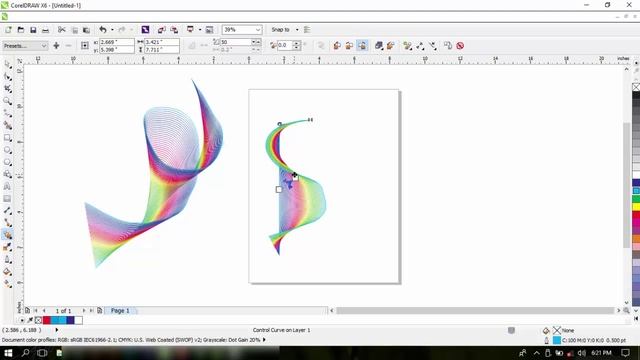
Task: Select the Polygon tool
Action: 7,162
